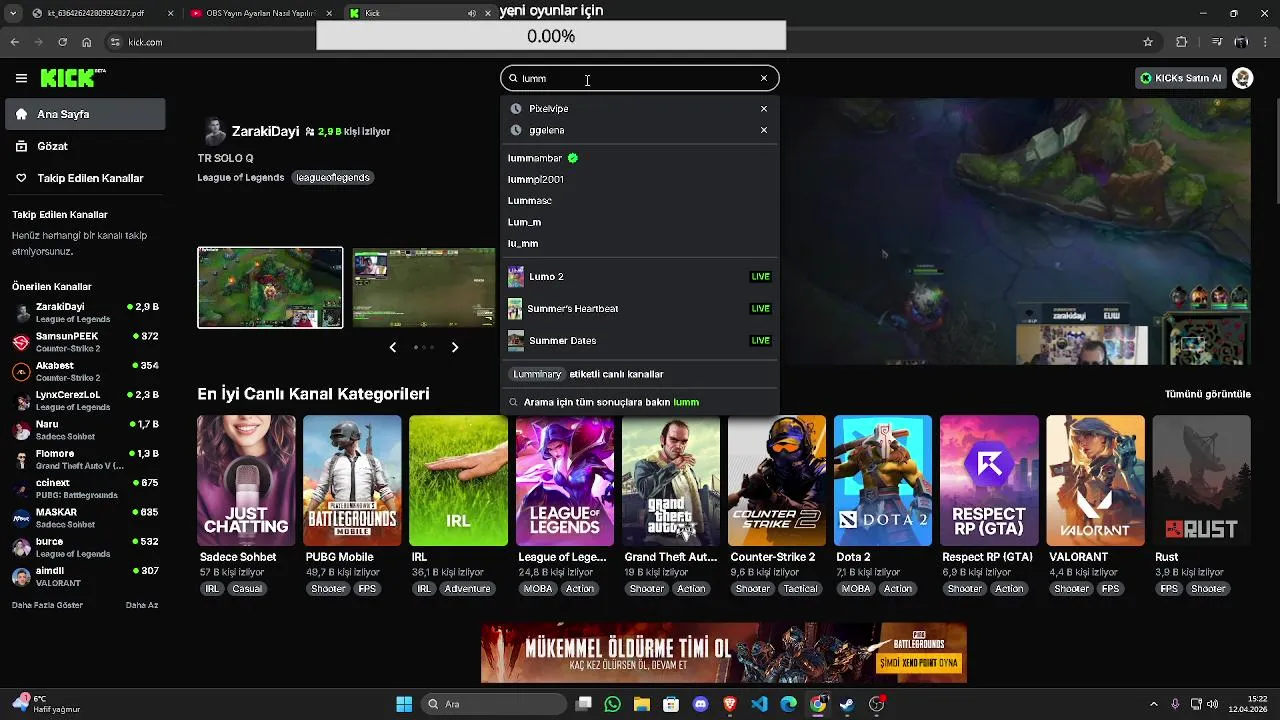
Task: Click the browser home icon
Action: coord(87,42)
